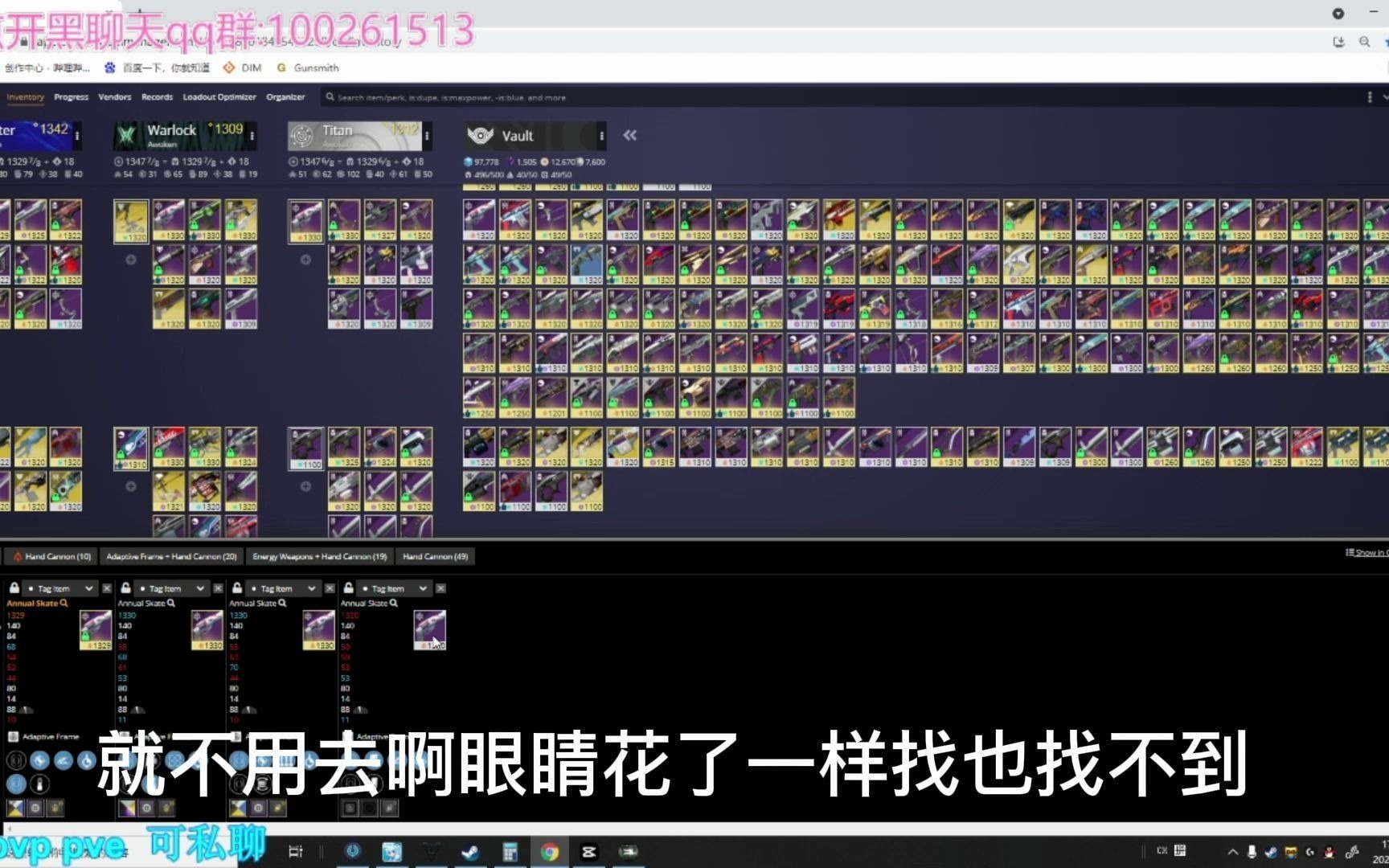Open the Inventory tab in DIM
The width and height of the screenshot is (1389, 868).
pyautogui.click(x=25, y=97)
